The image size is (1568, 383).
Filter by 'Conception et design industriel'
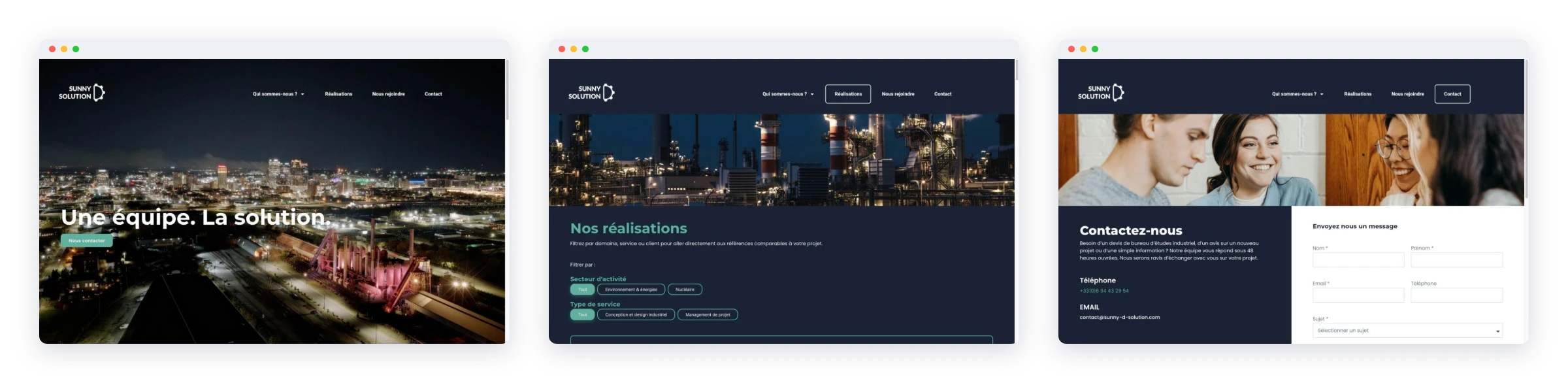(636, 315)
